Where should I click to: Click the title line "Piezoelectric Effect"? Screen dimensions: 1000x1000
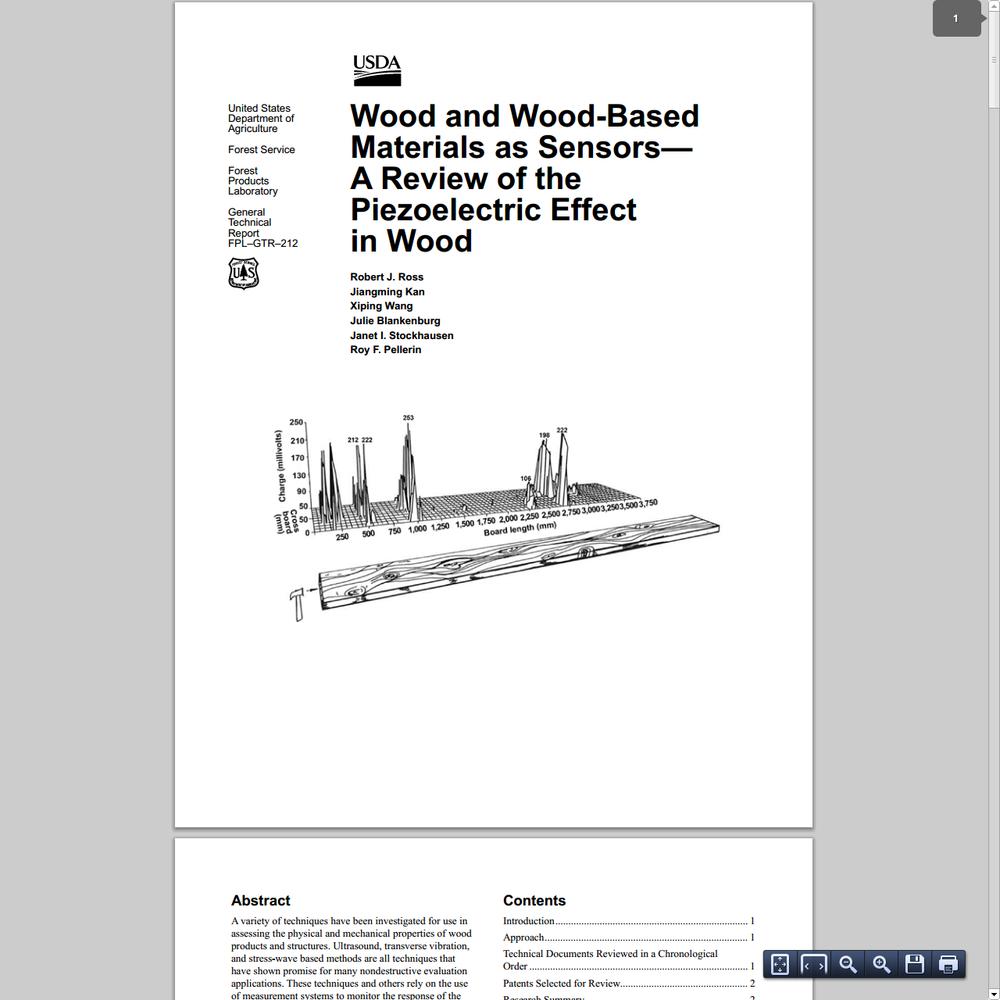click(x=493, y=210)
